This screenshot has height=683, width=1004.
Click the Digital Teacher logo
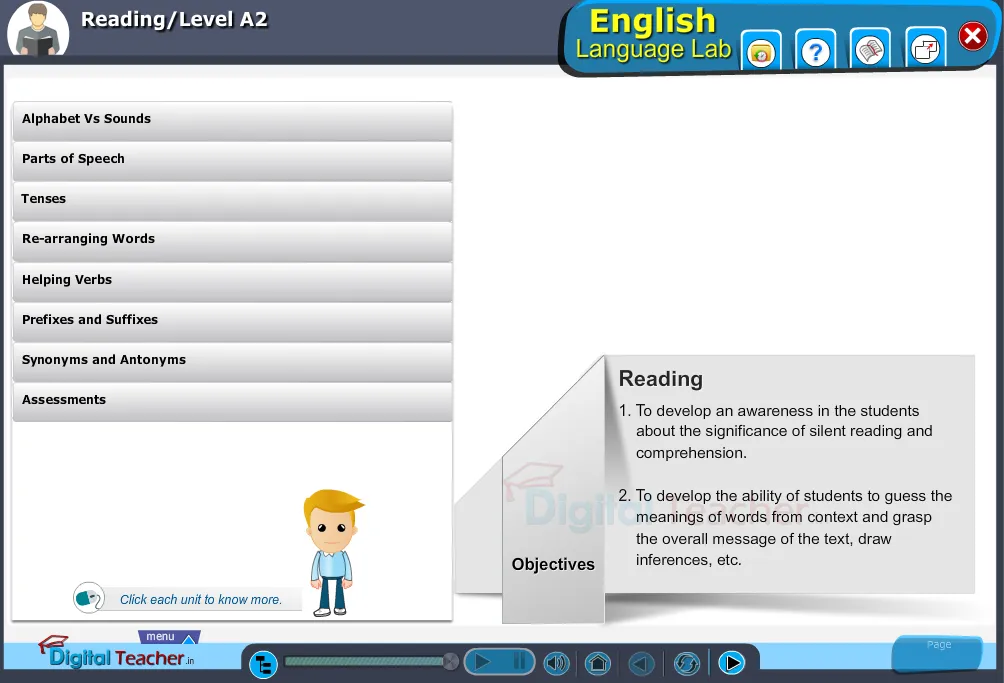click(x=117, y=653)
